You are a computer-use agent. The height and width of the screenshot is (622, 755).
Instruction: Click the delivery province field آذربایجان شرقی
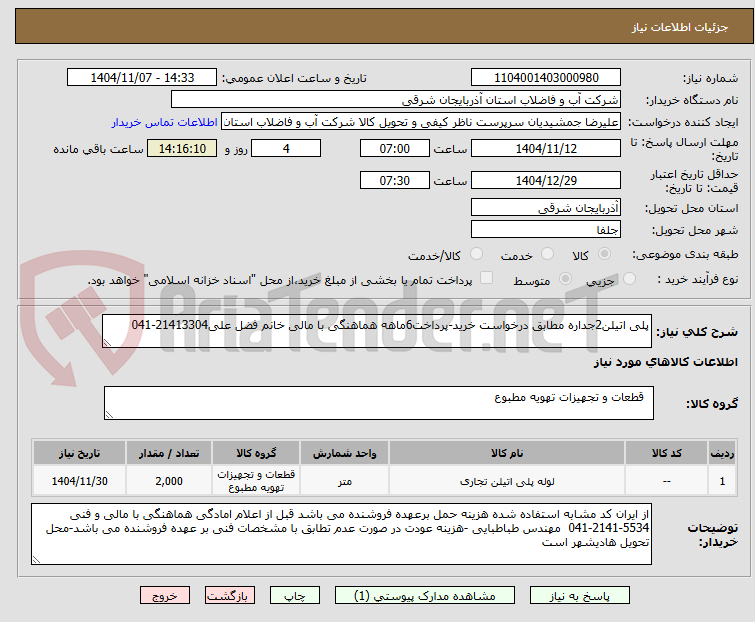(546, 207)
